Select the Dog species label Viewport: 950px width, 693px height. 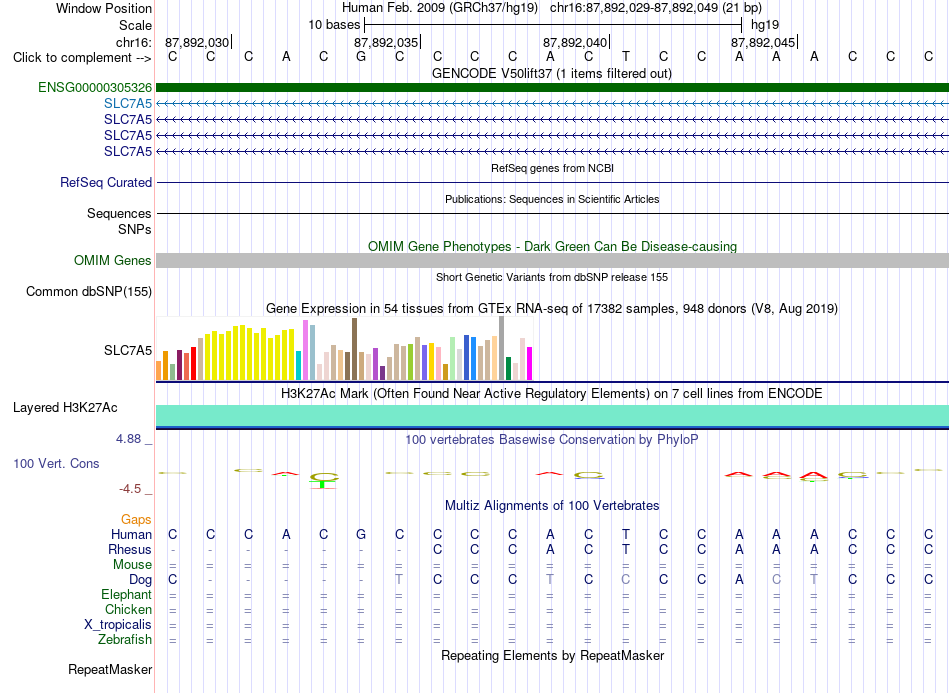pos(141,580)
